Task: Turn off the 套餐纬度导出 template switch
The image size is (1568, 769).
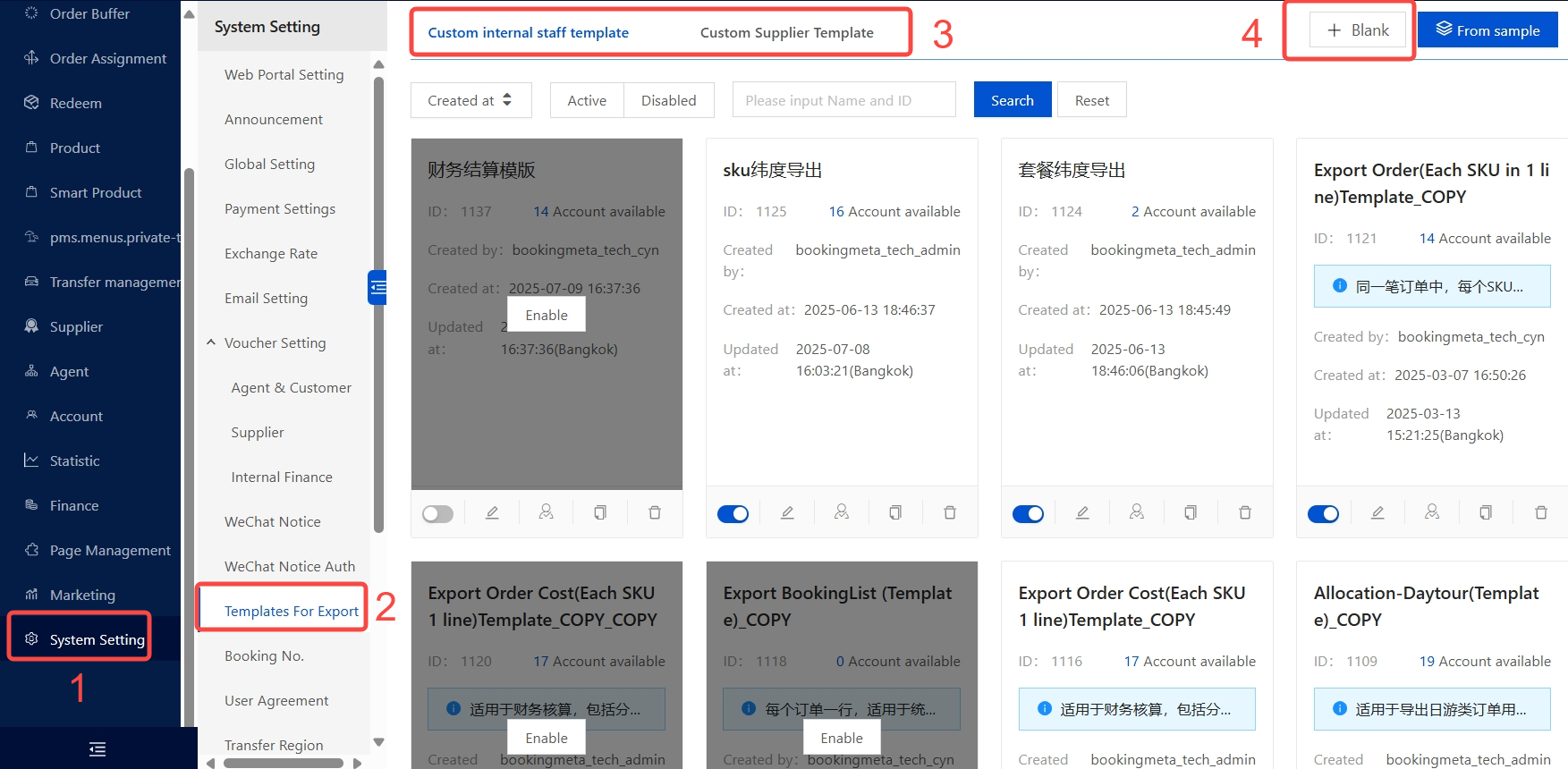Action: [1028, 513]
